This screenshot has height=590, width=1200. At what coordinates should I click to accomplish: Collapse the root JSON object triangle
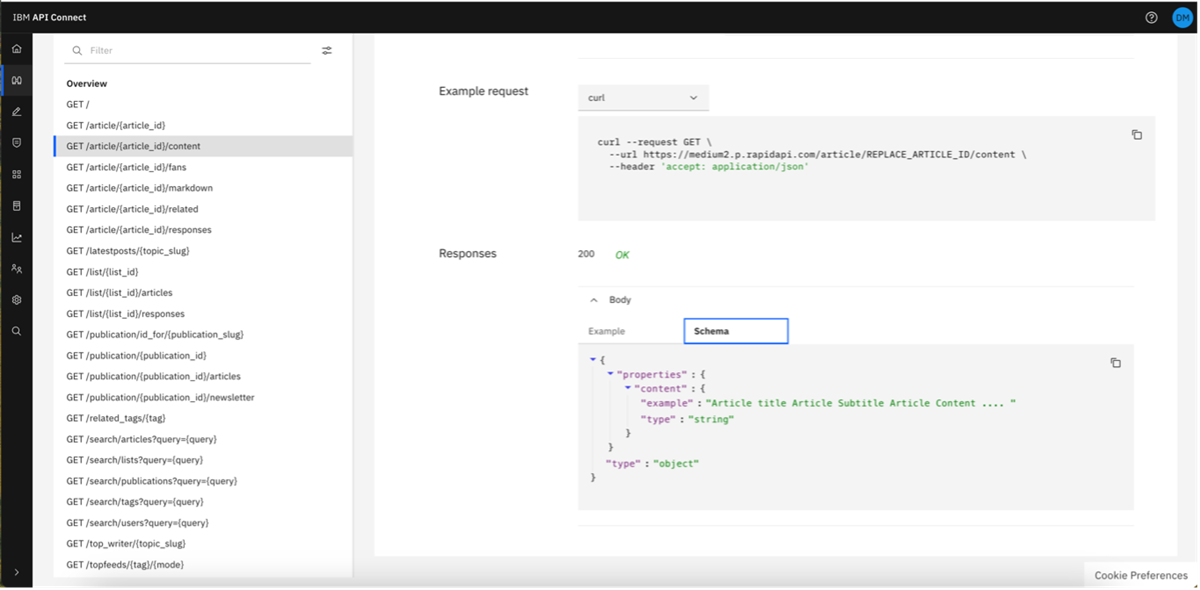tap(593, 359)
